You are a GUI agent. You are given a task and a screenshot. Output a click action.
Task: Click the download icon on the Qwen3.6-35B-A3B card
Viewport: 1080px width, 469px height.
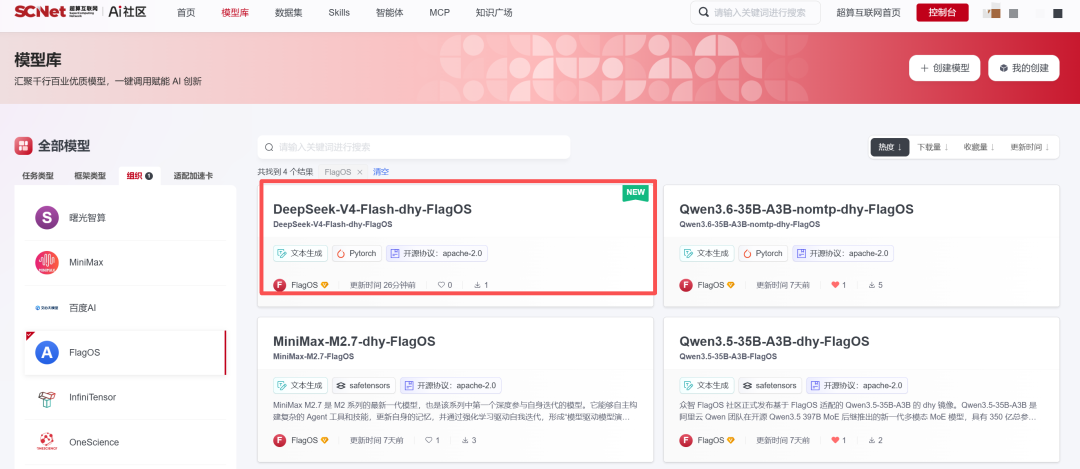[871, 284]
